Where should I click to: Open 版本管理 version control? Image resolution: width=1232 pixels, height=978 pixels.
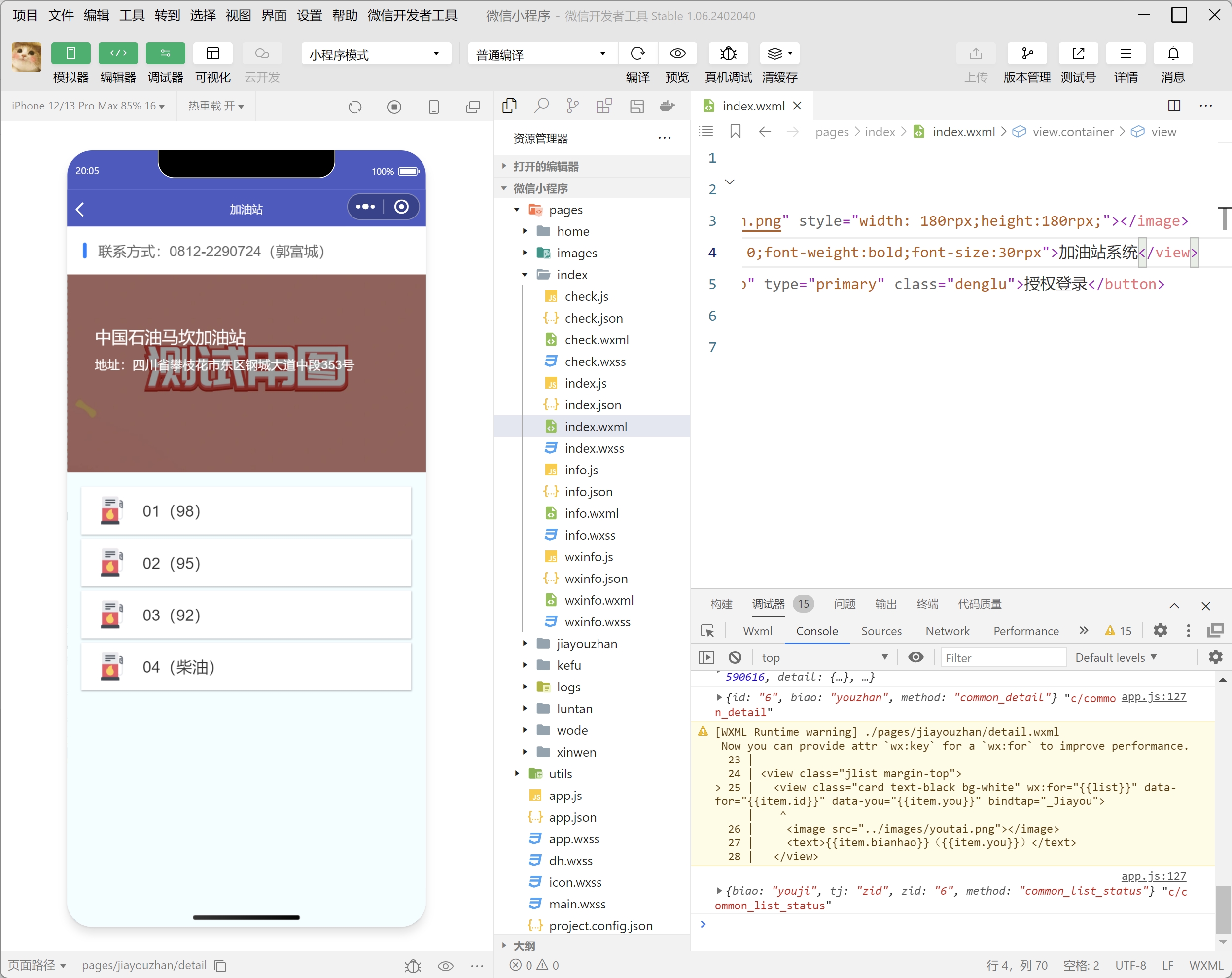click(1027, 54)
